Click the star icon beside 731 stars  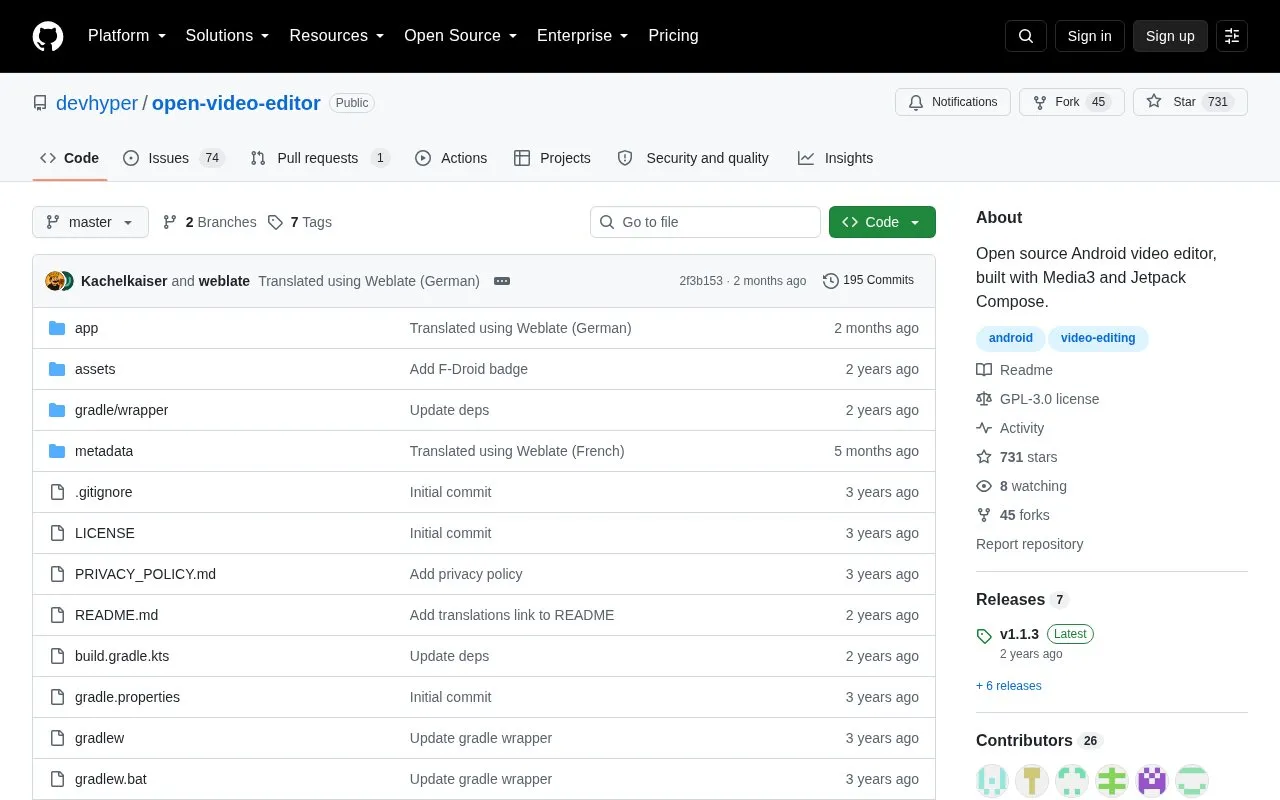coord(984,457)
